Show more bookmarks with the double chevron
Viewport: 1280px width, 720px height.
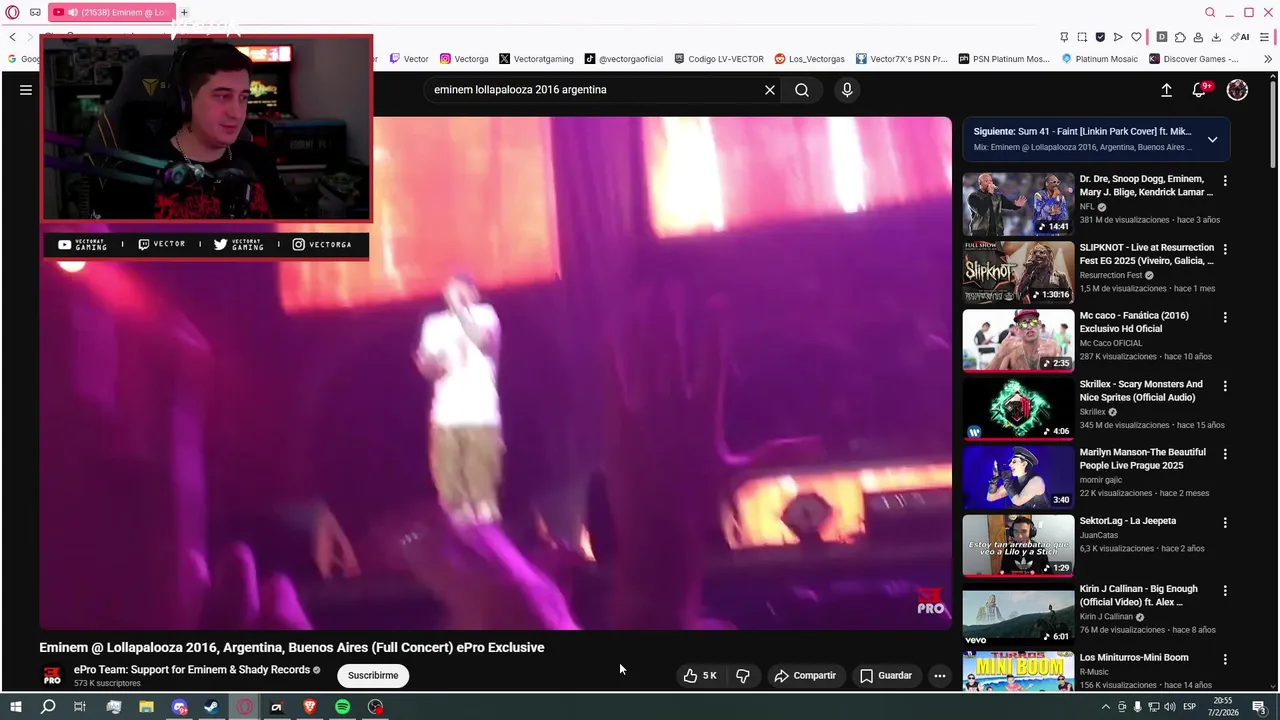coord(1268,59)
